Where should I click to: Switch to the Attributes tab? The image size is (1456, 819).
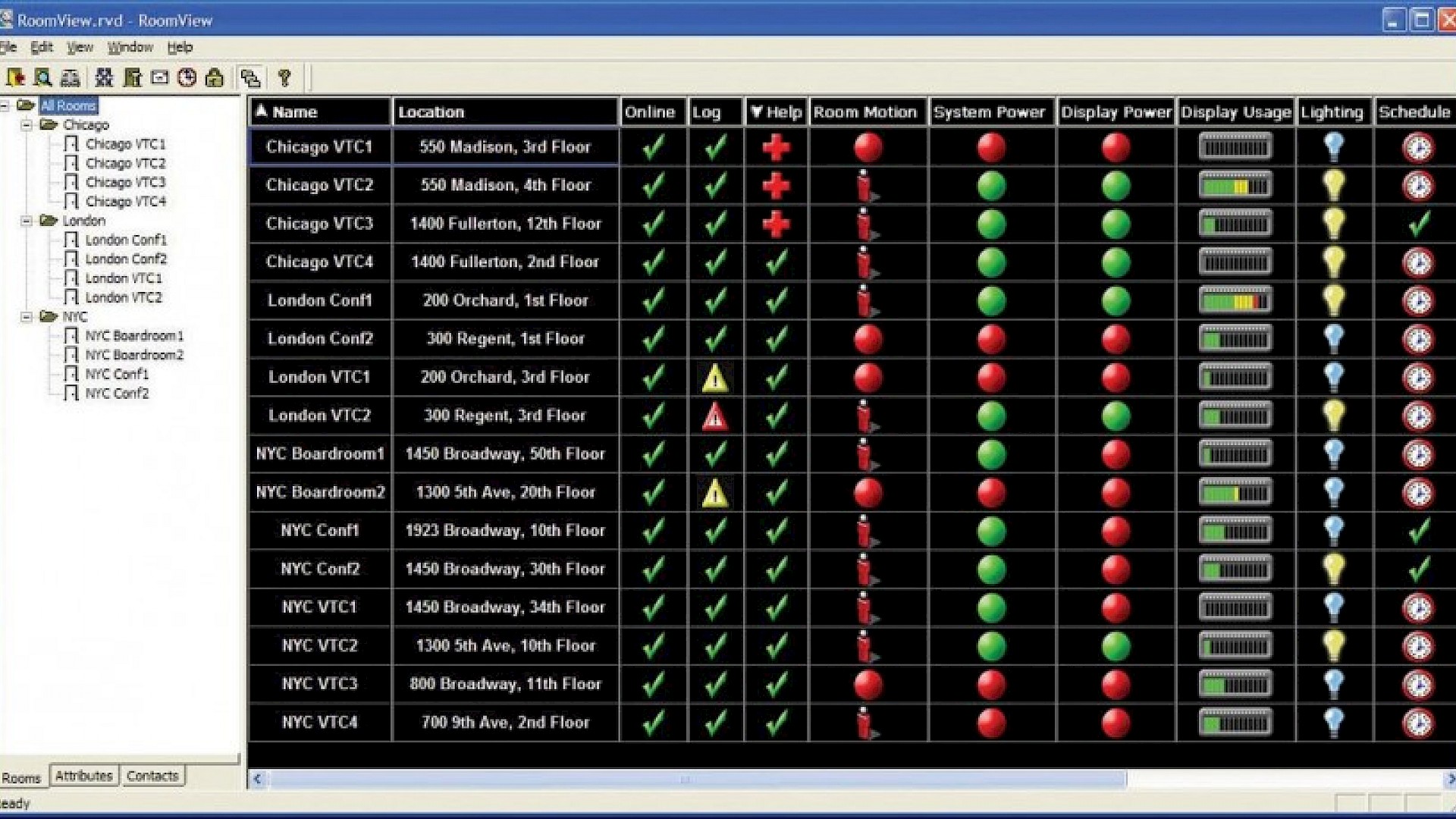pyautogui.click(x=83, y=776)
